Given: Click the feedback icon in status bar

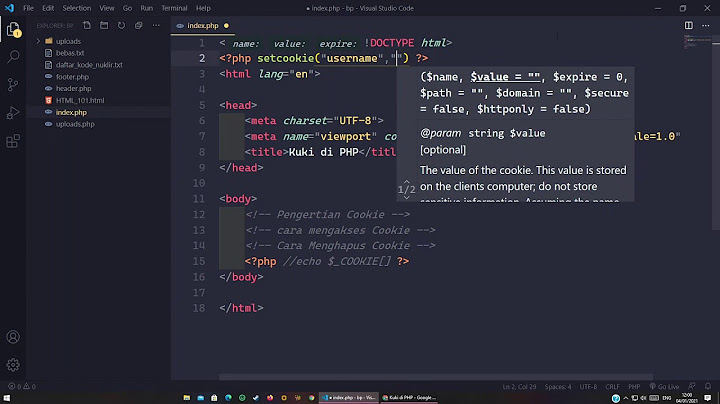Looking at the screenshot, I should coord(692,387).
